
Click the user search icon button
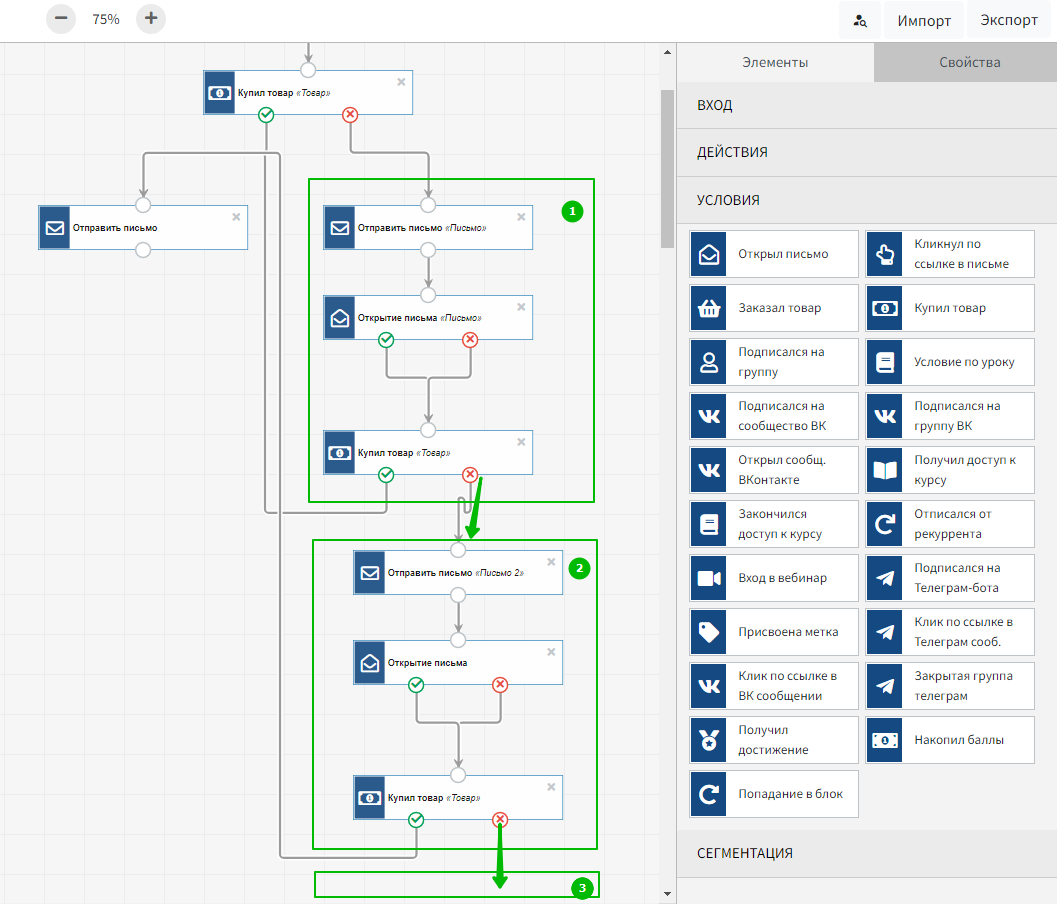coord(860,20)
